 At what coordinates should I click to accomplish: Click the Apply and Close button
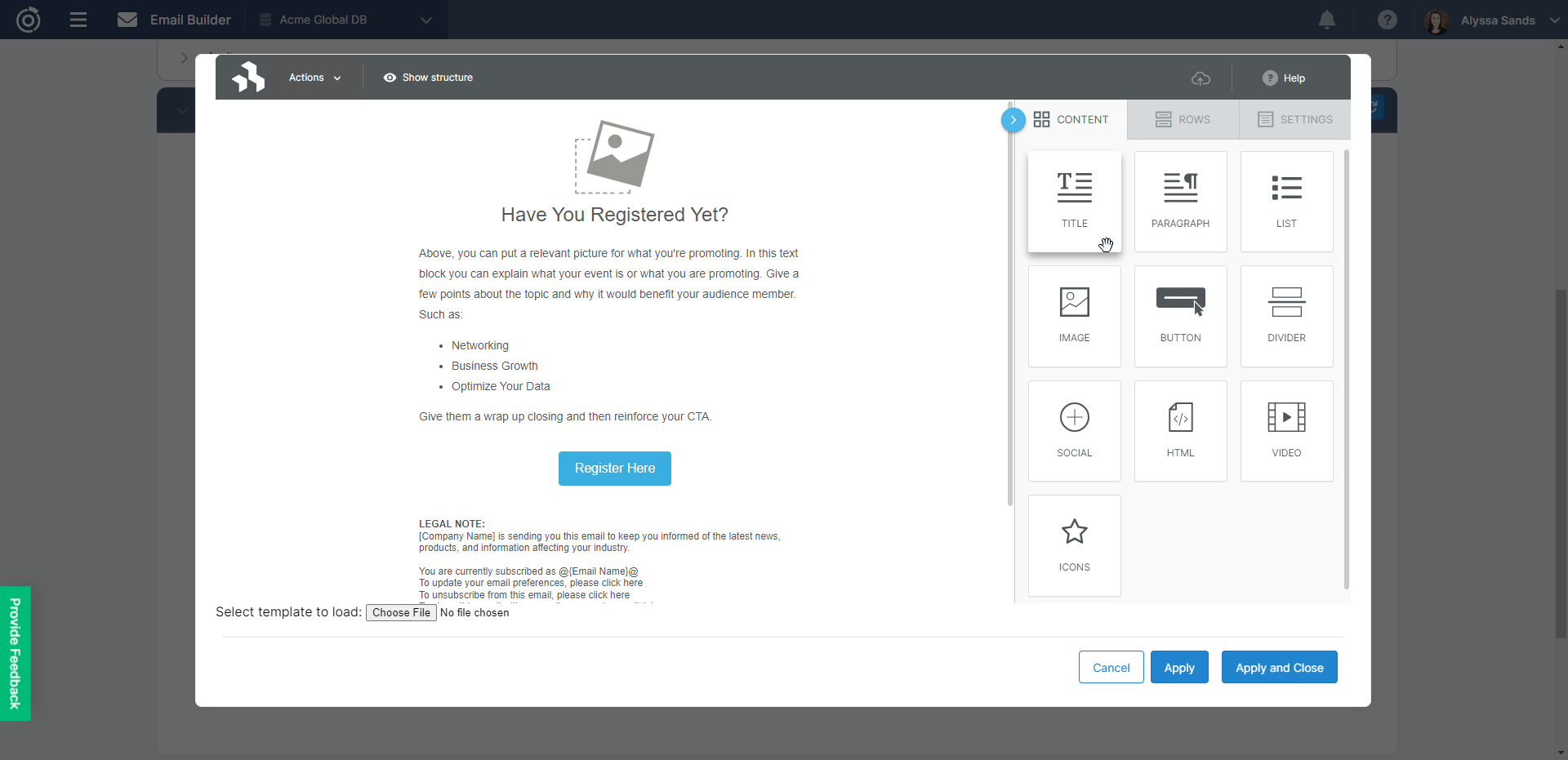(x=1279, y=668)
